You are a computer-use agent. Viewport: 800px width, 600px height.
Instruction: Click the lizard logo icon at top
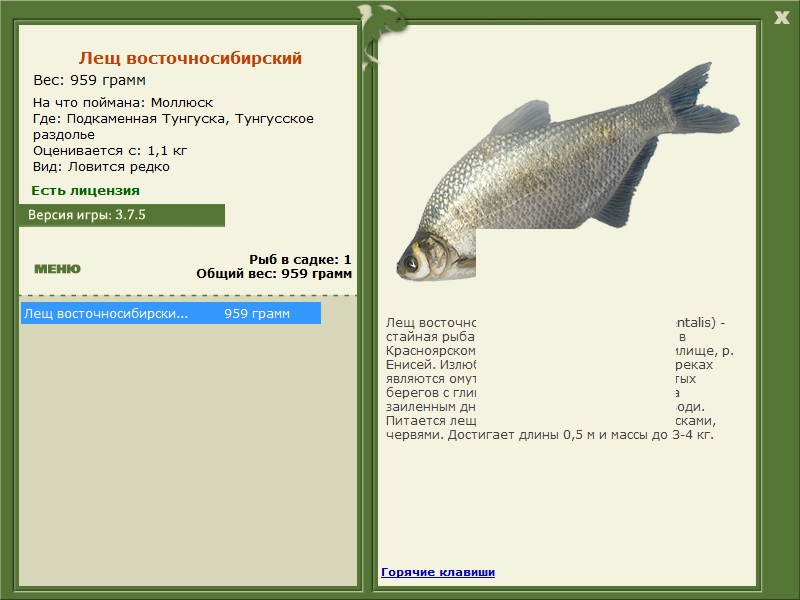click(x=382, y=36)
